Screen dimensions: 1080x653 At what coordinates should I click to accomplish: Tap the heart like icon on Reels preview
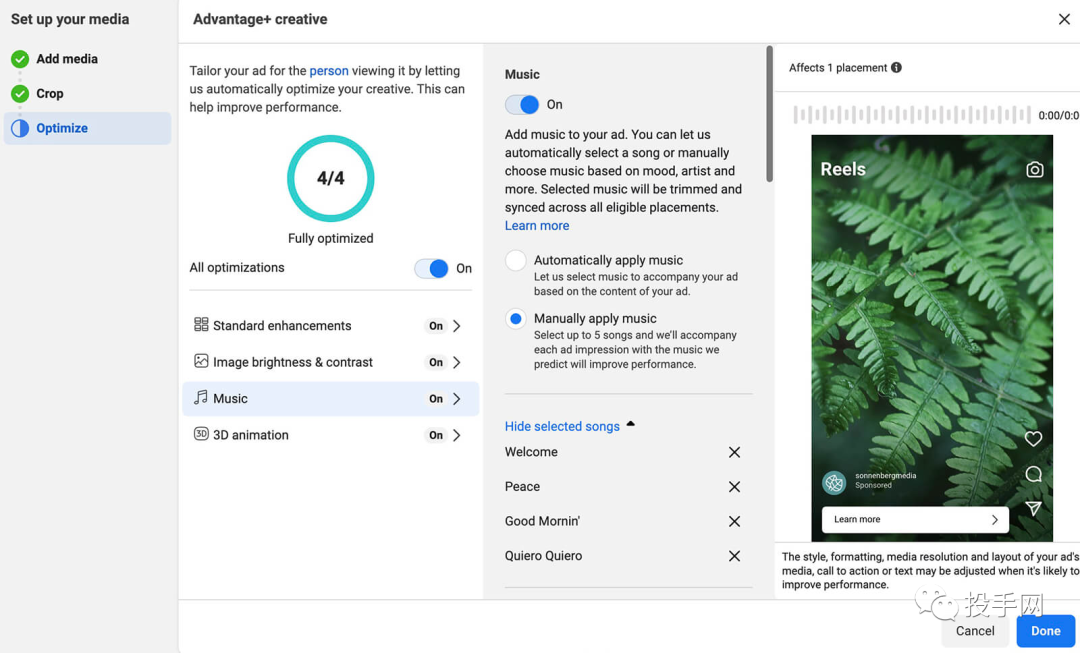(1033, 439)
